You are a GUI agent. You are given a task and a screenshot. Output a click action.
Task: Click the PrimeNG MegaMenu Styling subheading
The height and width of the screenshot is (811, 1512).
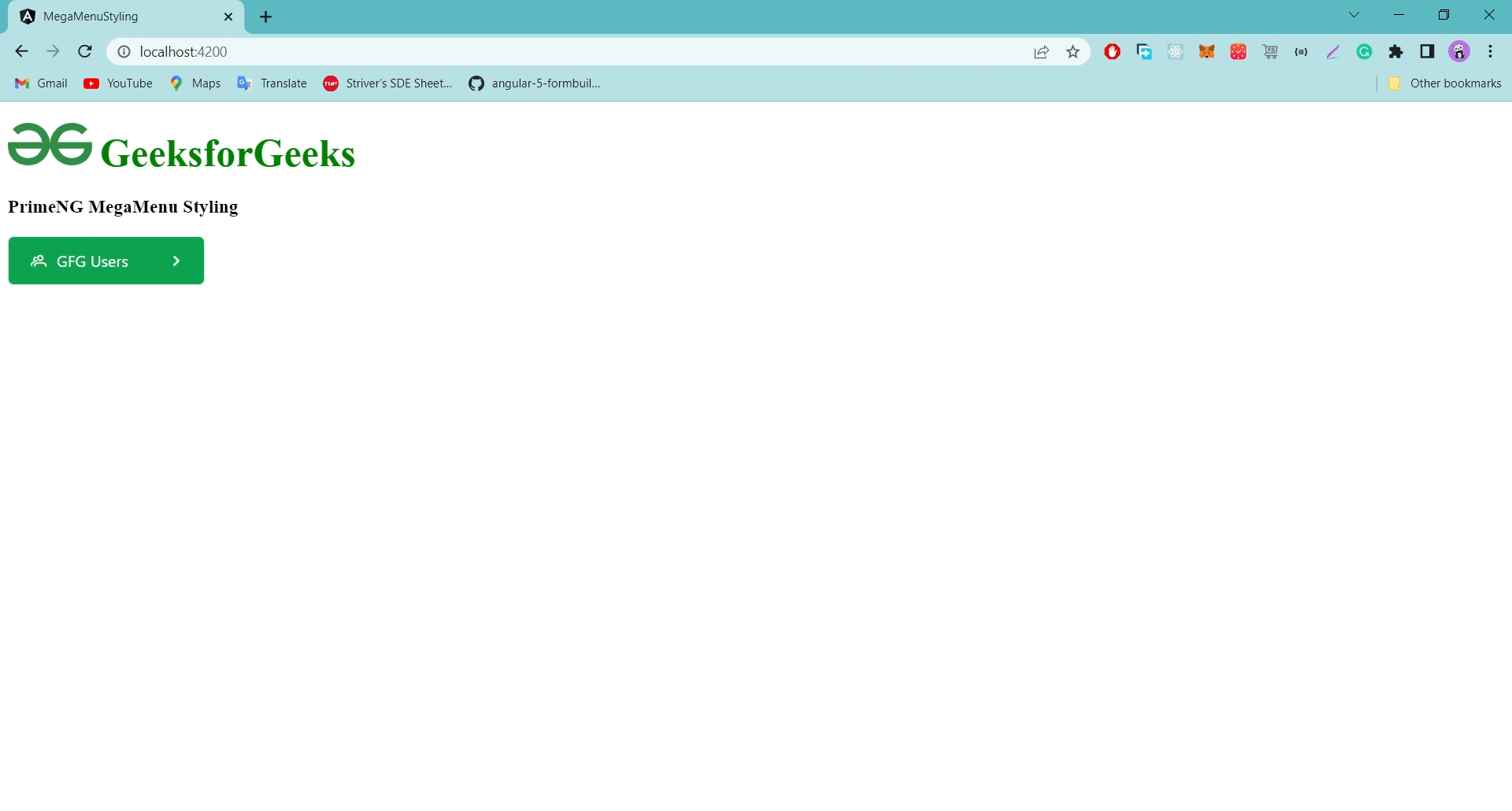pyautogui.click(x=123, y=206)
